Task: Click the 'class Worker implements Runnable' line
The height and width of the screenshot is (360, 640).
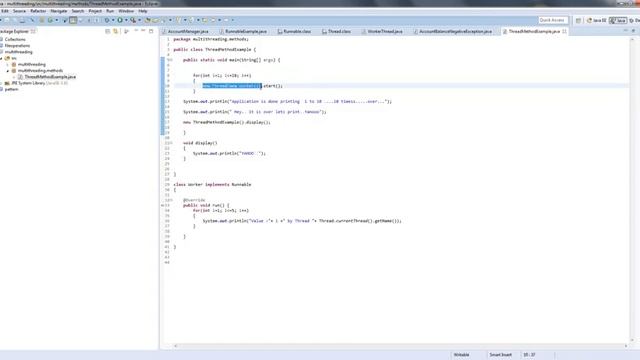Action: point(212,184)
